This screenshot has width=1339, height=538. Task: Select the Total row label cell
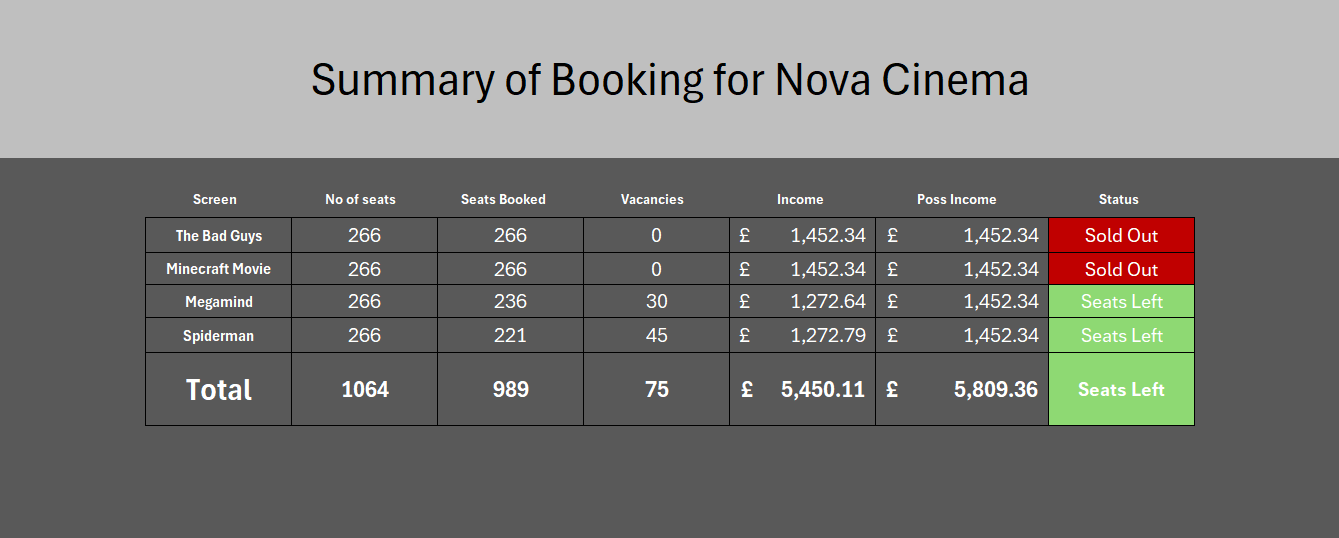click(219, 389)
